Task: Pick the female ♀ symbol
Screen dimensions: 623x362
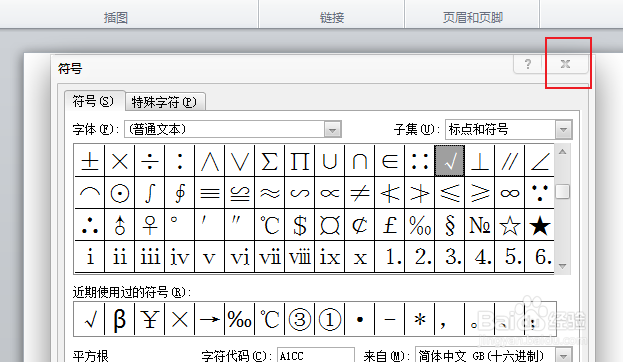Action: [x=150, y=225]
